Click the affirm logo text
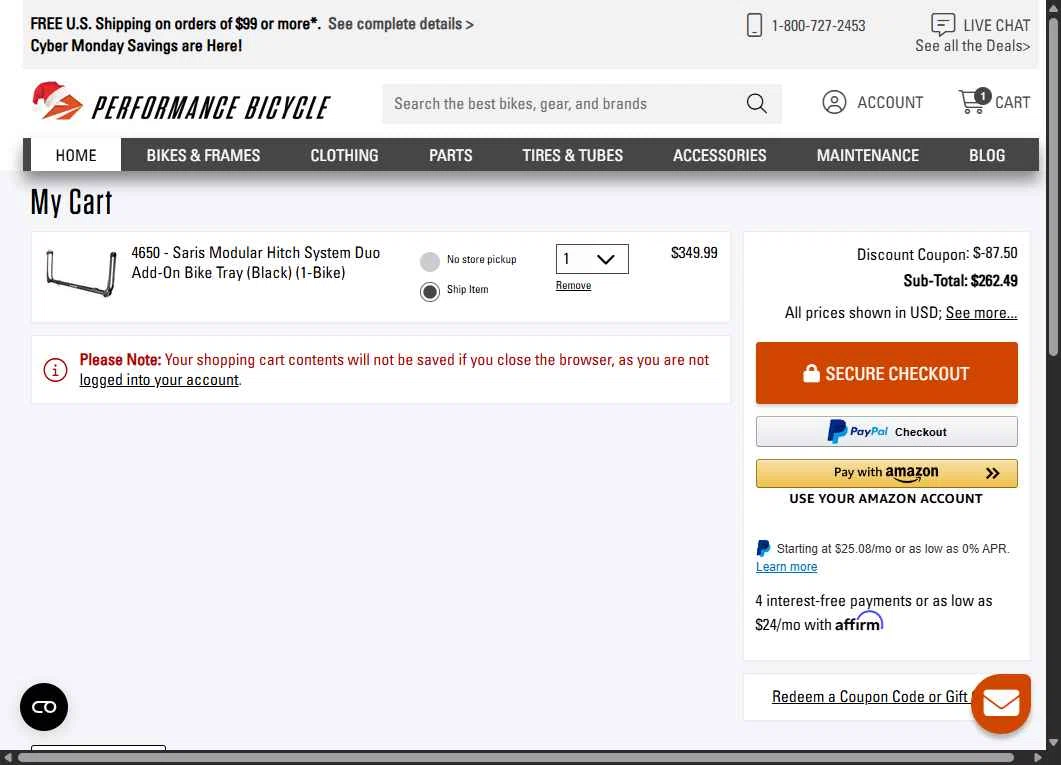This screenshot has width=1061, height=765. 859,622
